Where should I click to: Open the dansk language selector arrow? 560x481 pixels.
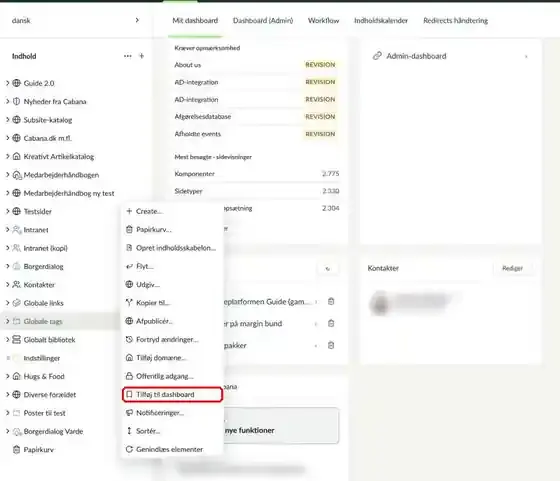(x=137, y=20)
